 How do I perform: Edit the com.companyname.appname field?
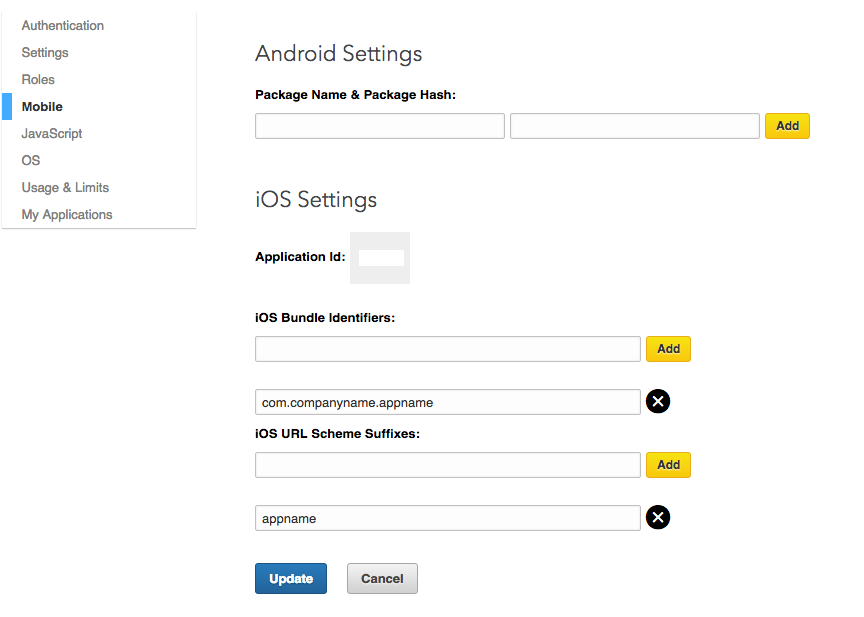coord(447,402)
